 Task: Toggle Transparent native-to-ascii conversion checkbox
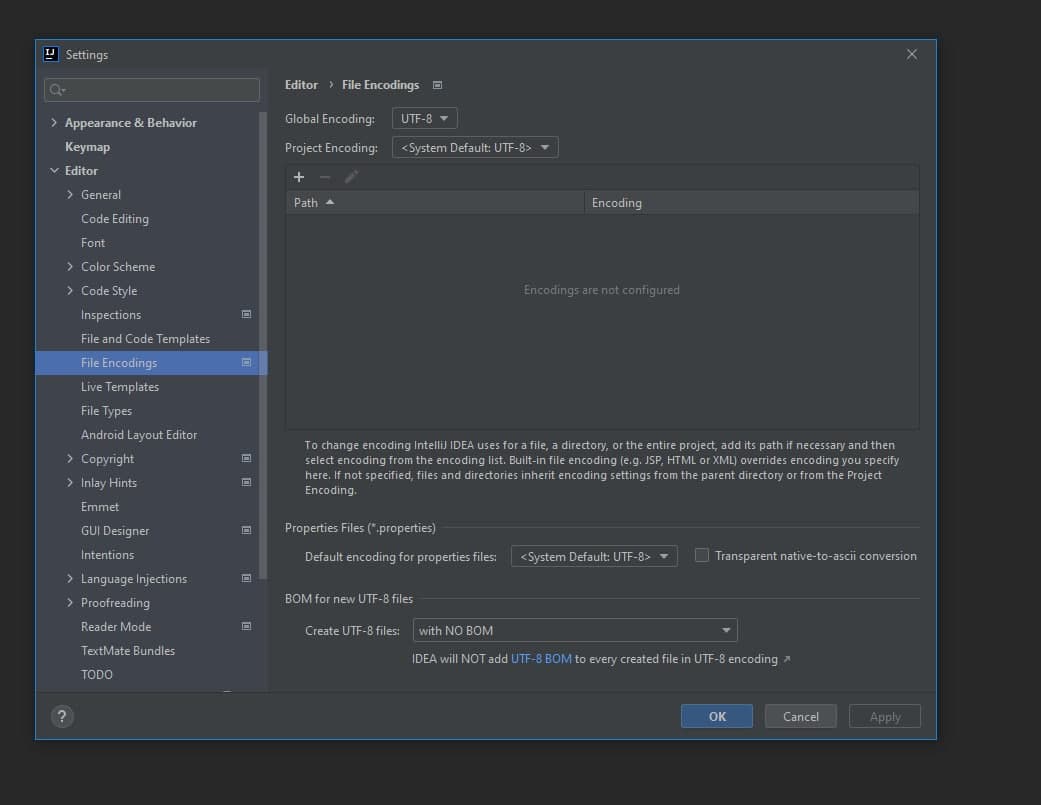702,555
